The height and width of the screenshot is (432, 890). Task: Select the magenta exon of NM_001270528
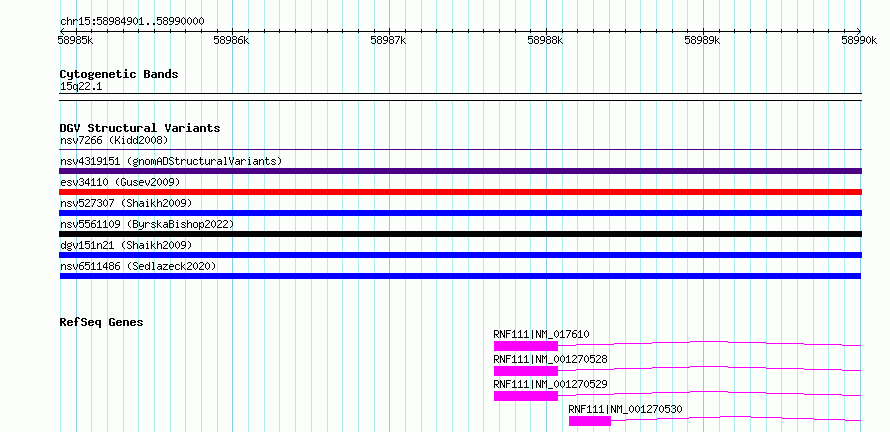tap(526, 371)
